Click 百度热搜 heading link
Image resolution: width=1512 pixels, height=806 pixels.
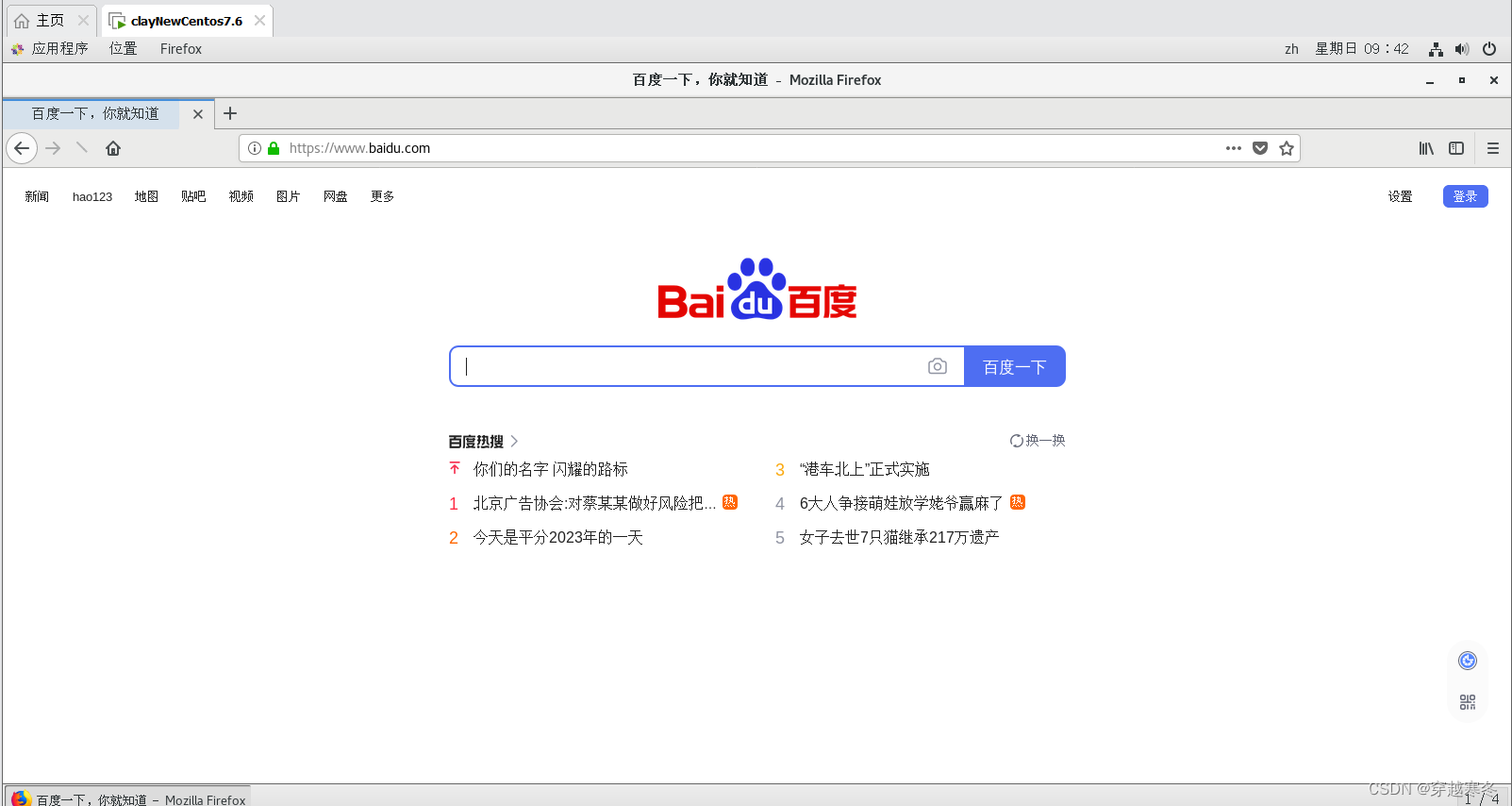[x=476, y=441]
